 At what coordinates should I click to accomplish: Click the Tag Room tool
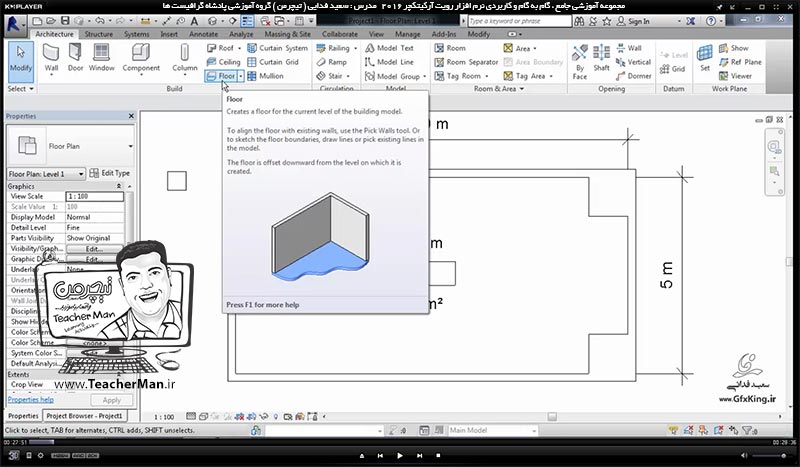pos(458,76)
